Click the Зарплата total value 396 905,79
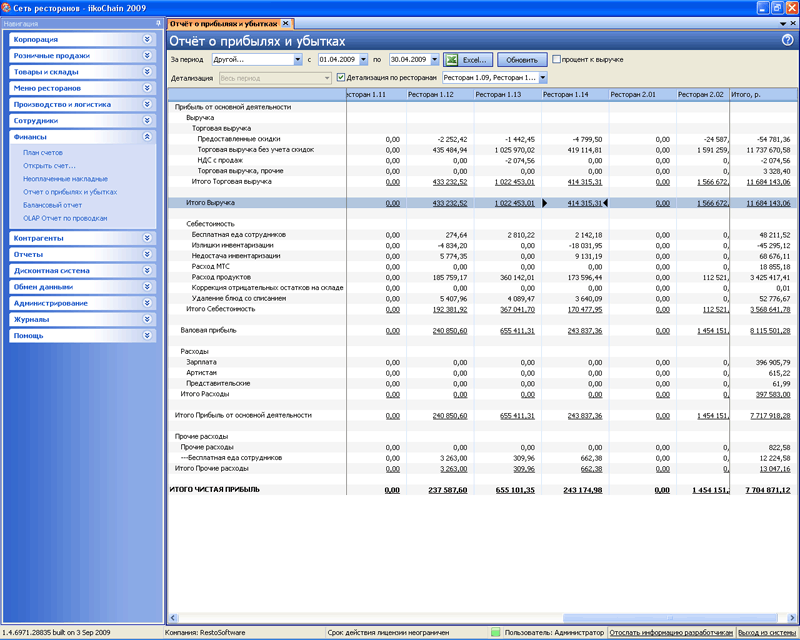800x640 pixels. pos(772,362)
